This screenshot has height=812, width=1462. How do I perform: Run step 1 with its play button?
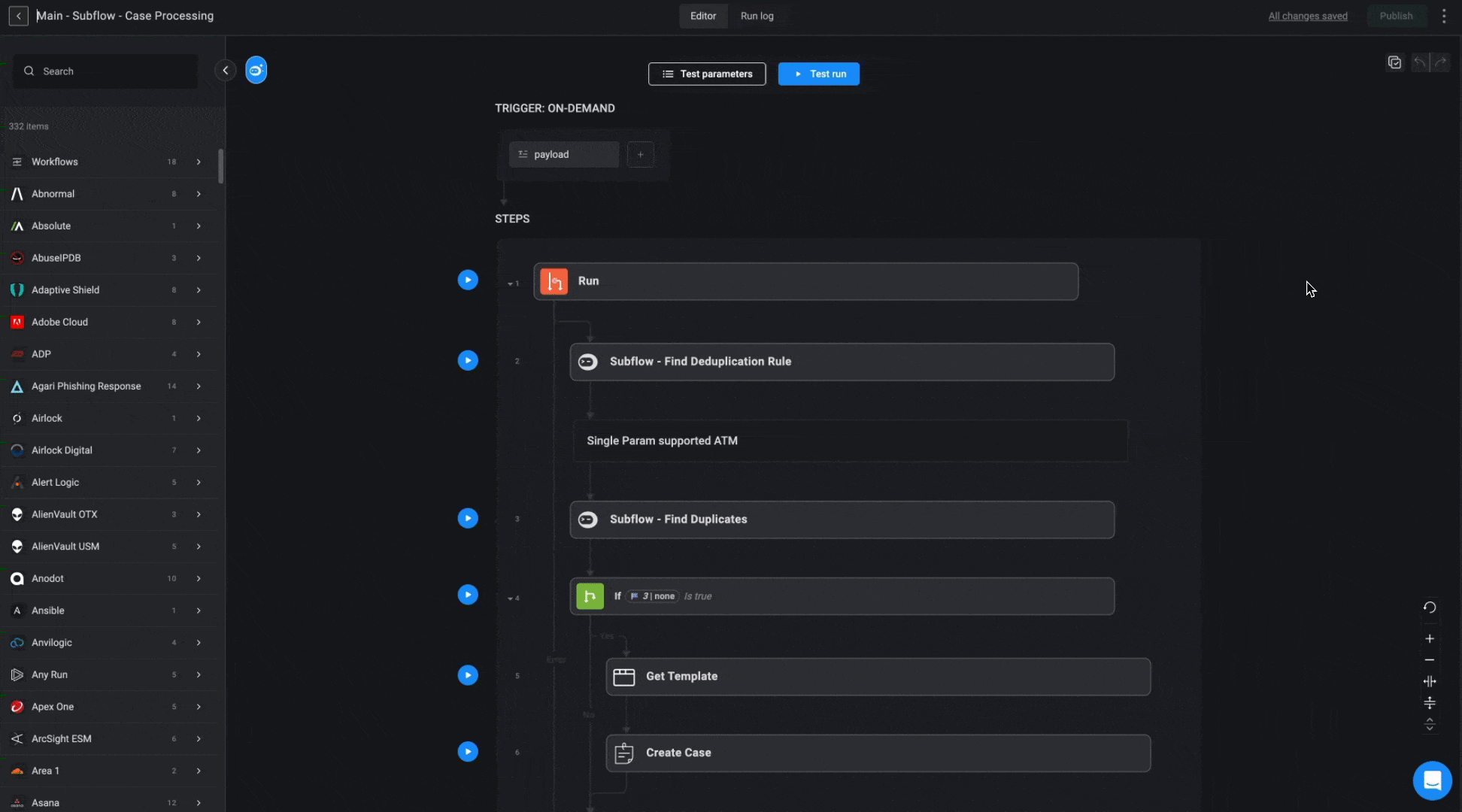(468, 280)
